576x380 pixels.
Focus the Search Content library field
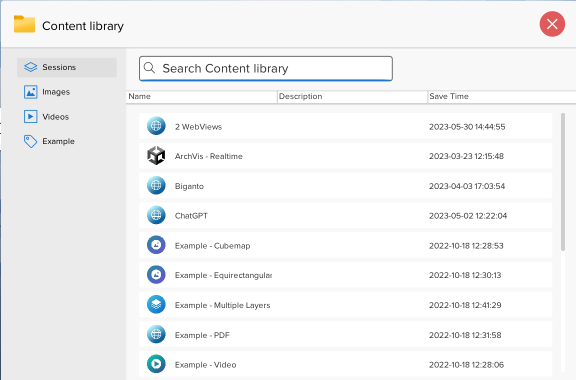tap(266, 68)
